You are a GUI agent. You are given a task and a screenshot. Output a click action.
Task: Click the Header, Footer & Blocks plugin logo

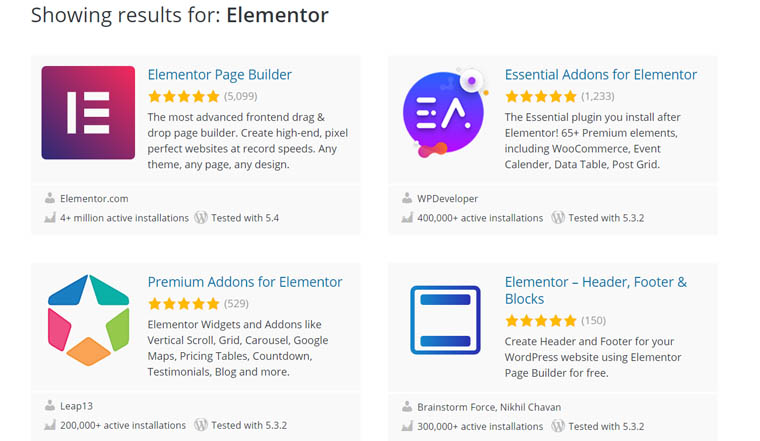click(x=445, y=320)
